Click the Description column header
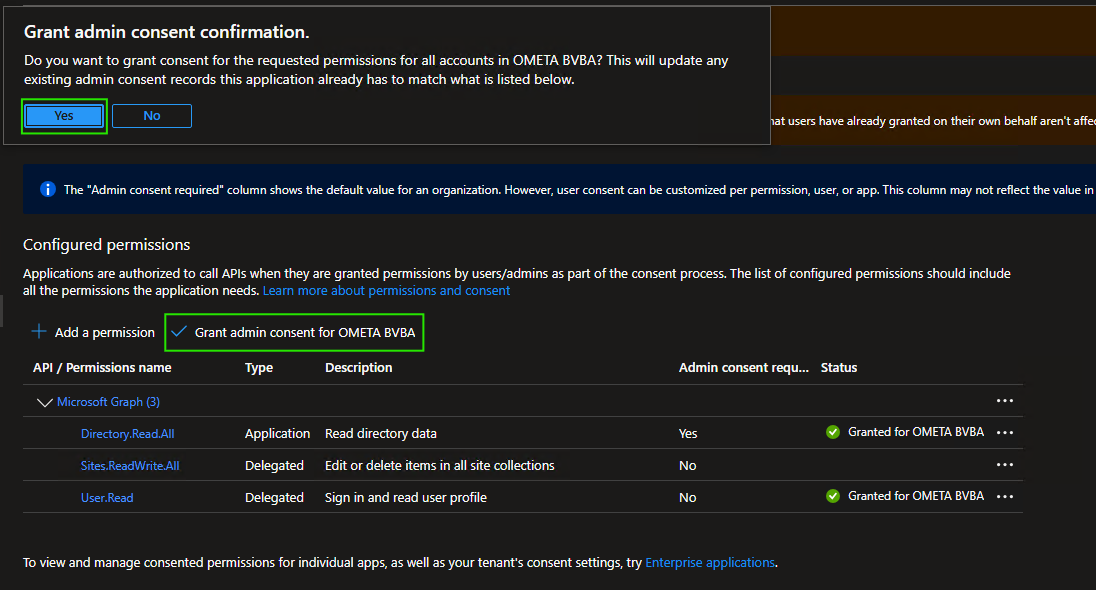The height and width of the screenshot is (590, 1096). tap(359, 368)
